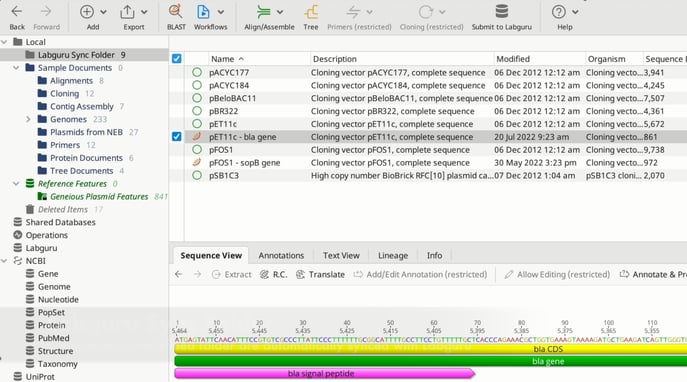Screen dimensions: 687x382
Task: Open the Deleted Items trash
Action: coord(63,209)
